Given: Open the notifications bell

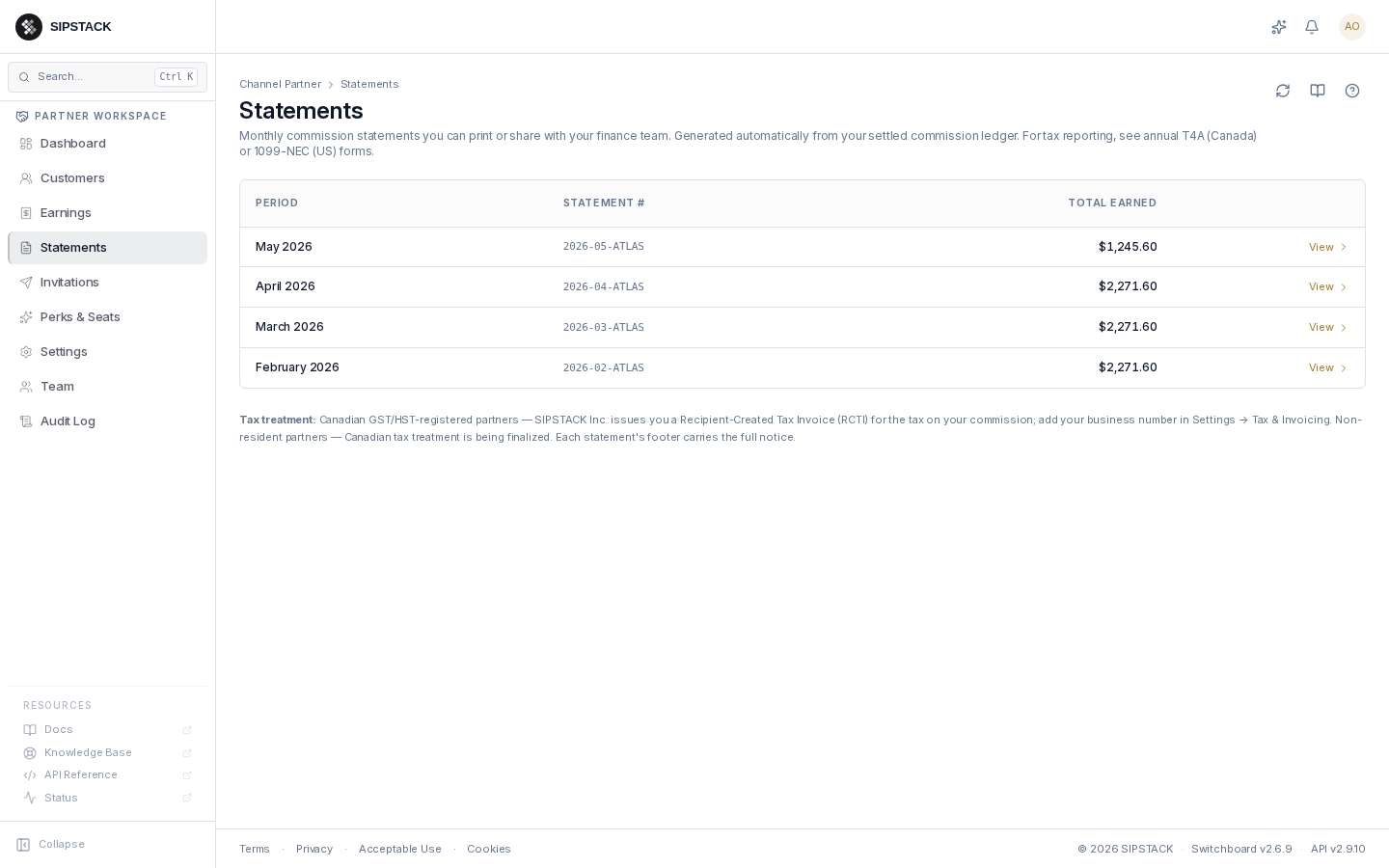Looking at the screenshot, I should (1312, 27).
